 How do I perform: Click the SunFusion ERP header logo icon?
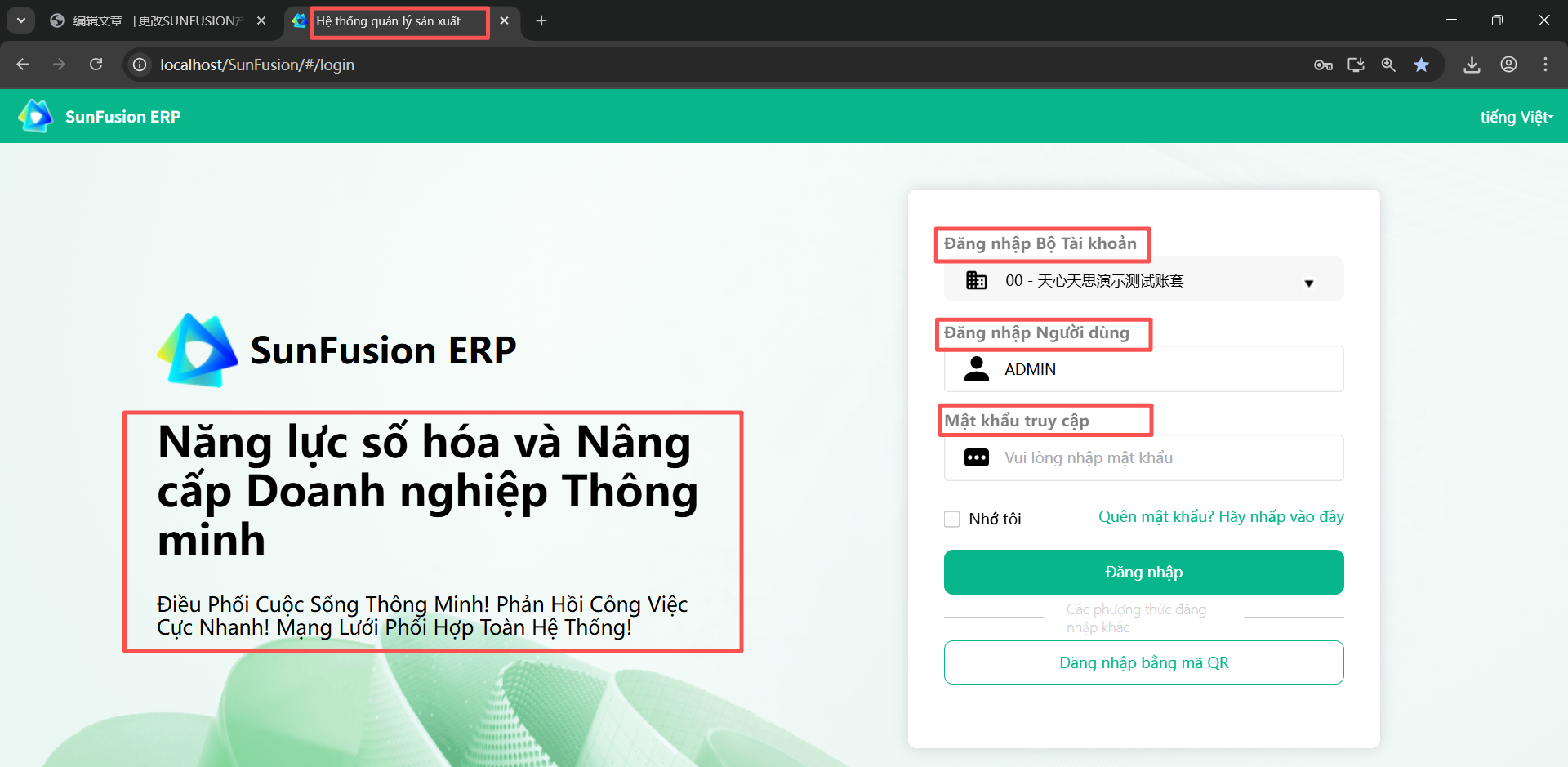[x=35, y=116]
